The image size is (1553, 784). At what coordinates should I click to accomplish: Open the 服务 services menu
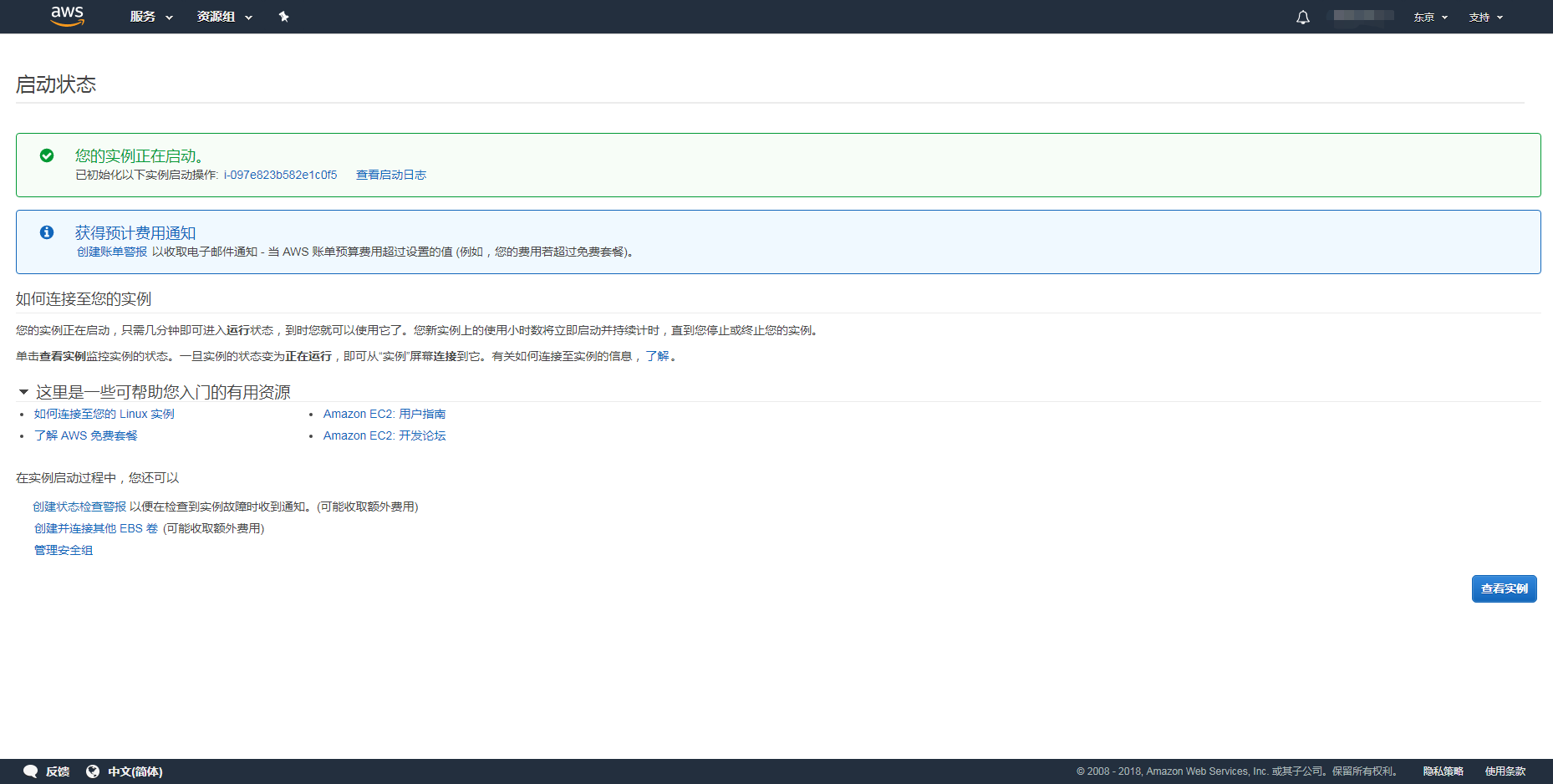click(150, 17)
